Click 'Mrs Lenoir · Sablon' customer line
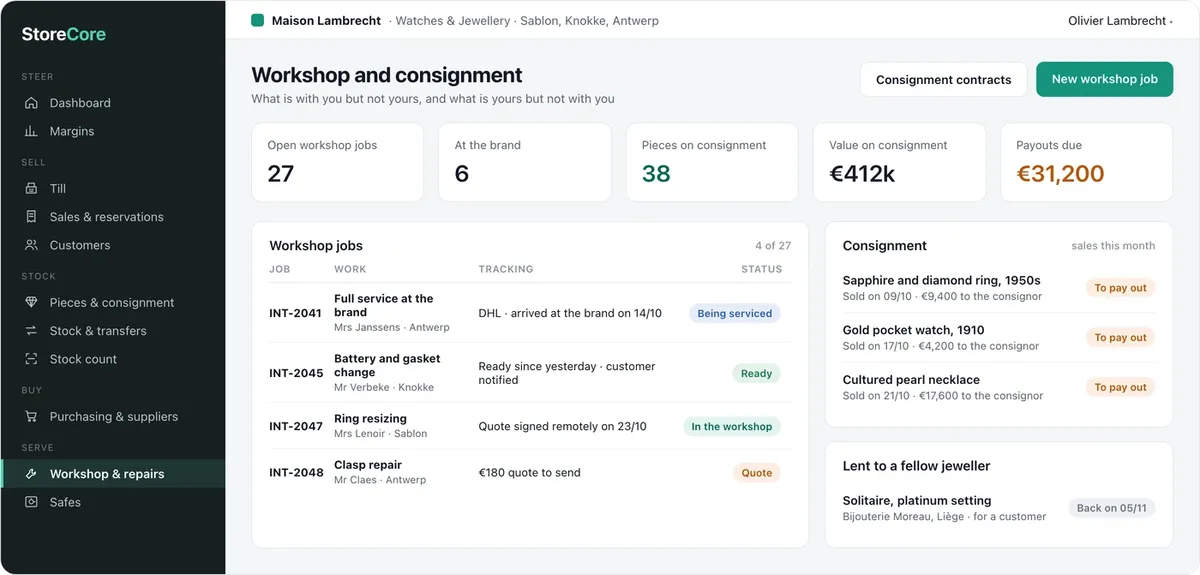1200x575 pixels. [380, 434]
